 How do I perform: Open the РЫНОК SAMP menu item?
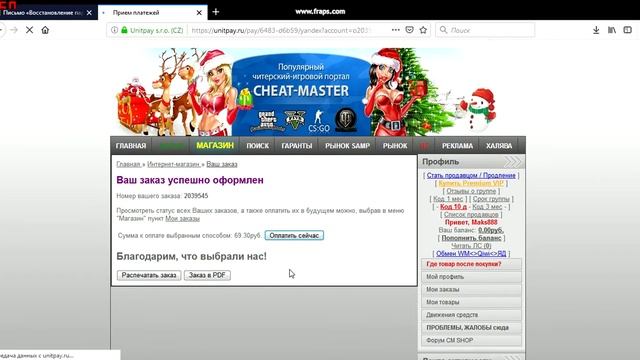pos(347,146)
